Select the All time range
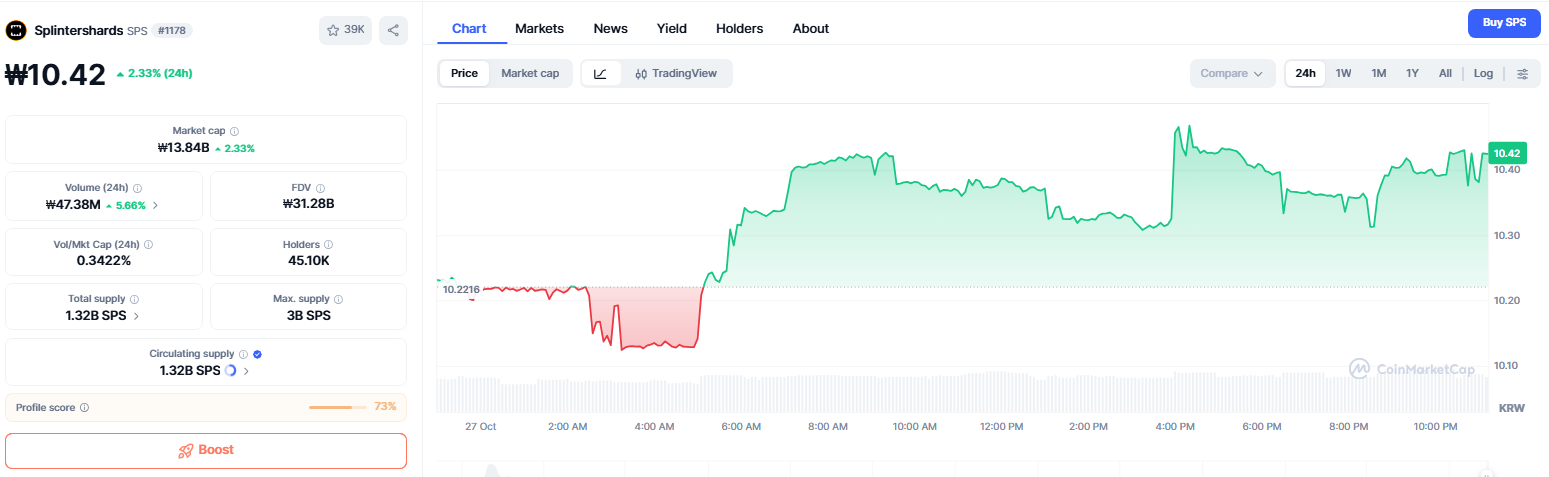Viewport: 1549px width, 477px height. pos(1445,73)
